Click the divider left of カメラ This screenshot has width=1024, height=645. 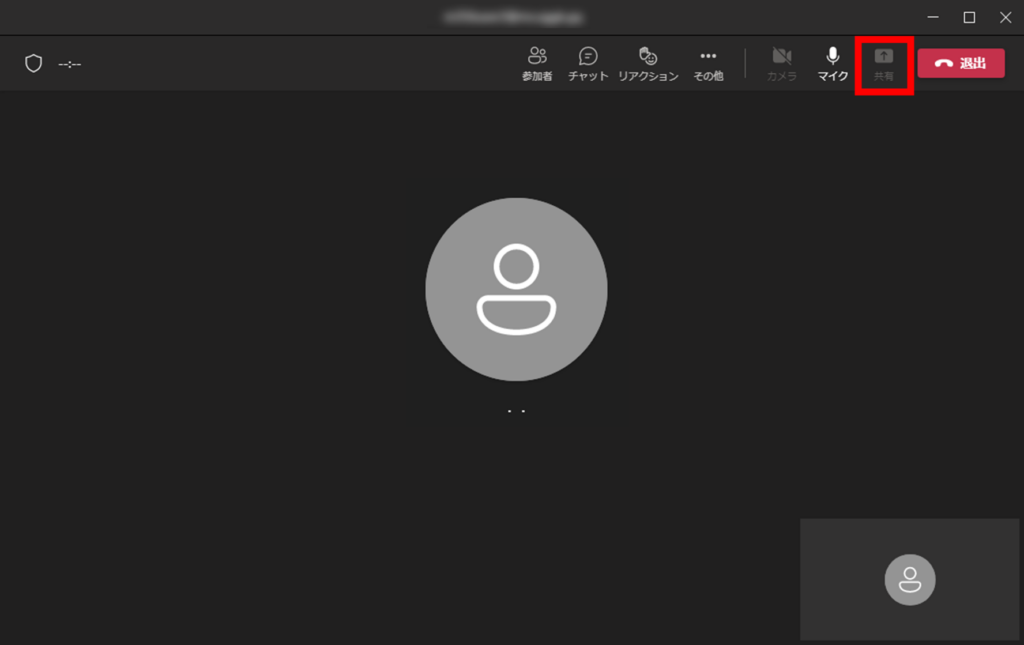745,64
